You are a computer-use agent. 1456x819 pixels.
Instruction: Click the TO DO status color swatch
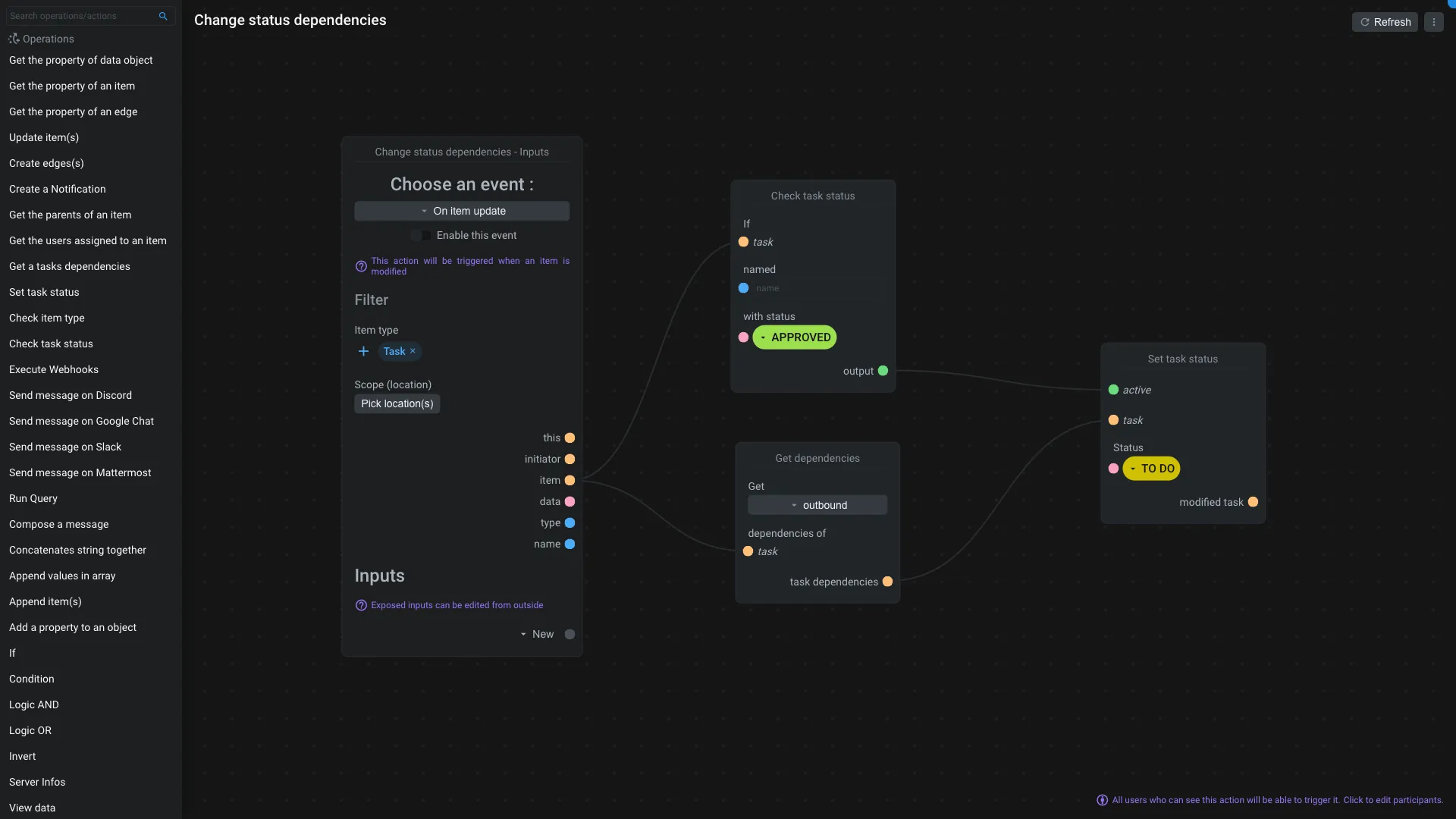tap(1114, 468)
